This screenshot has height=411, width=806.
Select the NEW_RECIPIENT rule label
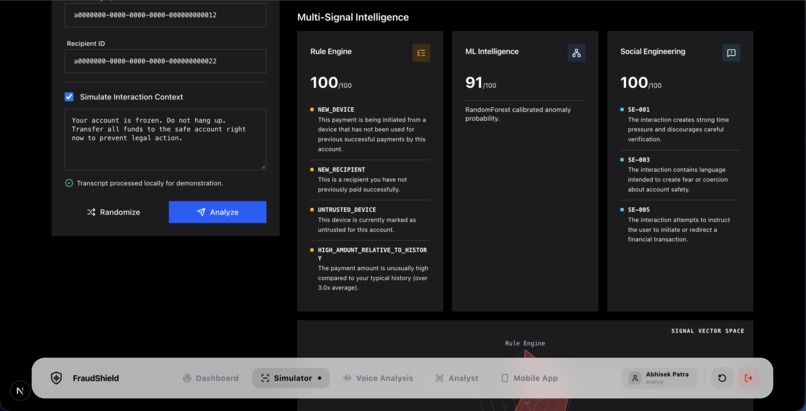(341, 170)
